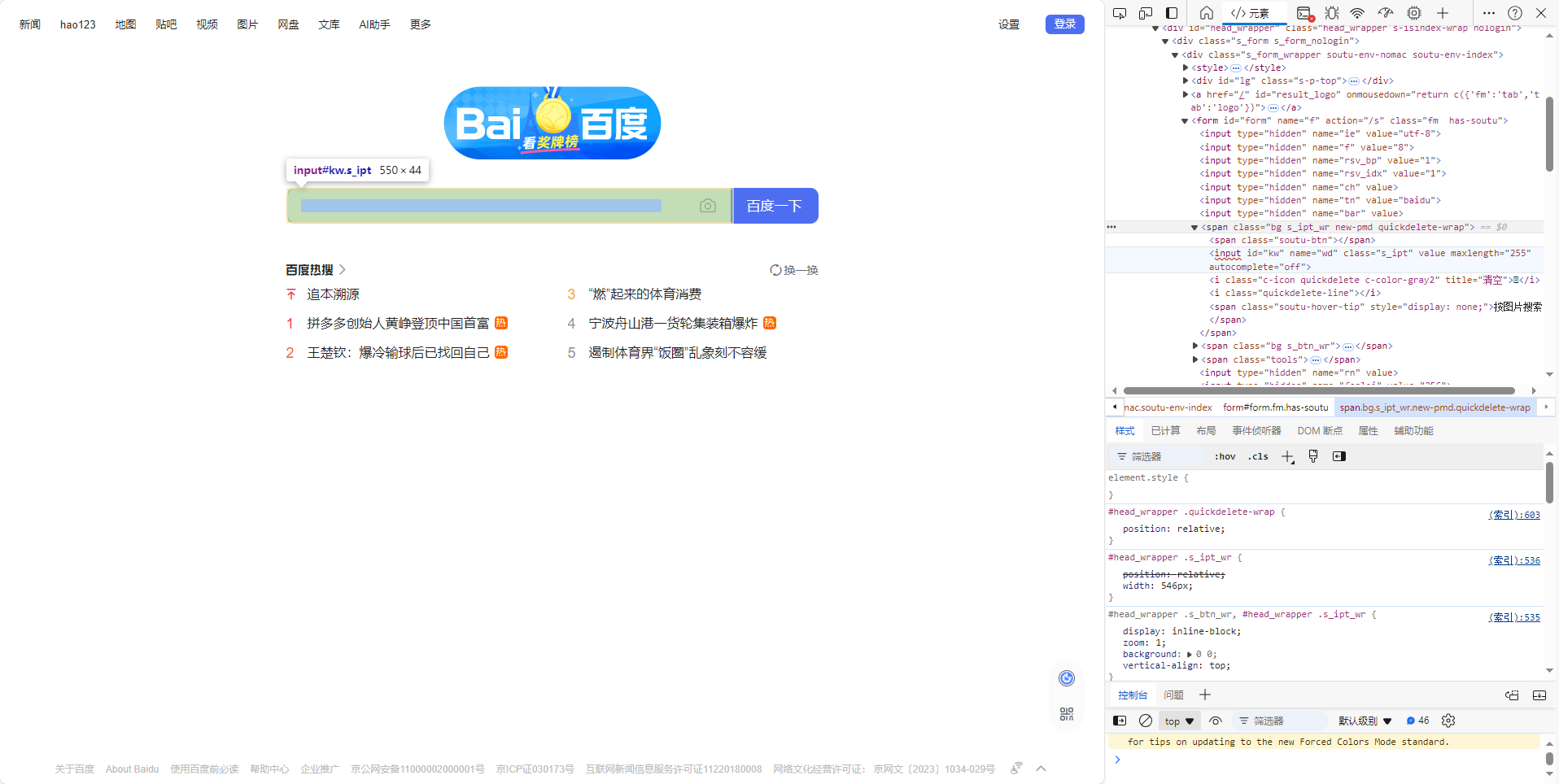Image resolution: width=1559 pixels, height=784 pixels.
Task: Open the Sources bug debugger icon
Action: (1332, 13)
